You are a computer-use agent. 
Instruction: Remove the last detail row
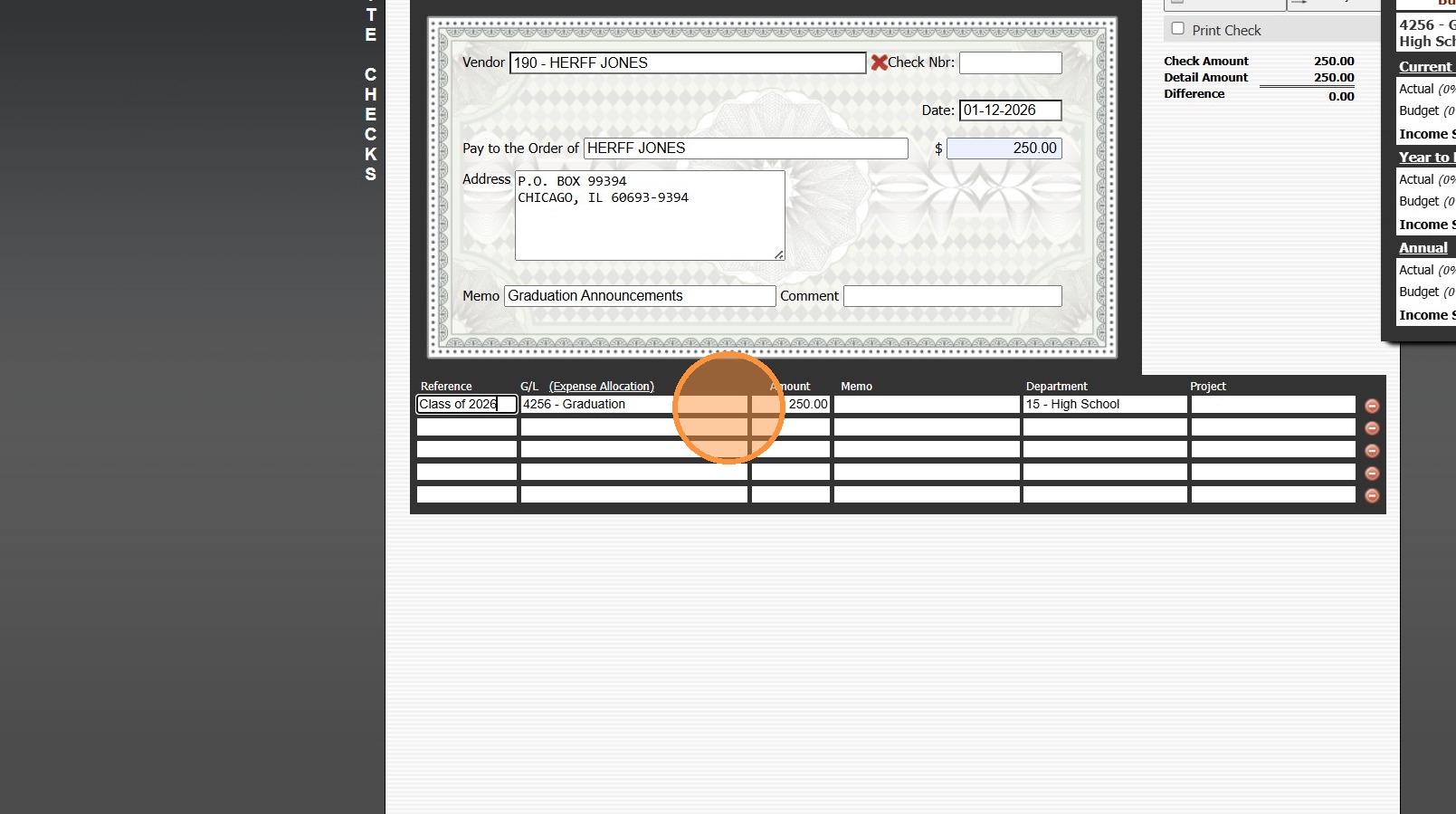1372,495
